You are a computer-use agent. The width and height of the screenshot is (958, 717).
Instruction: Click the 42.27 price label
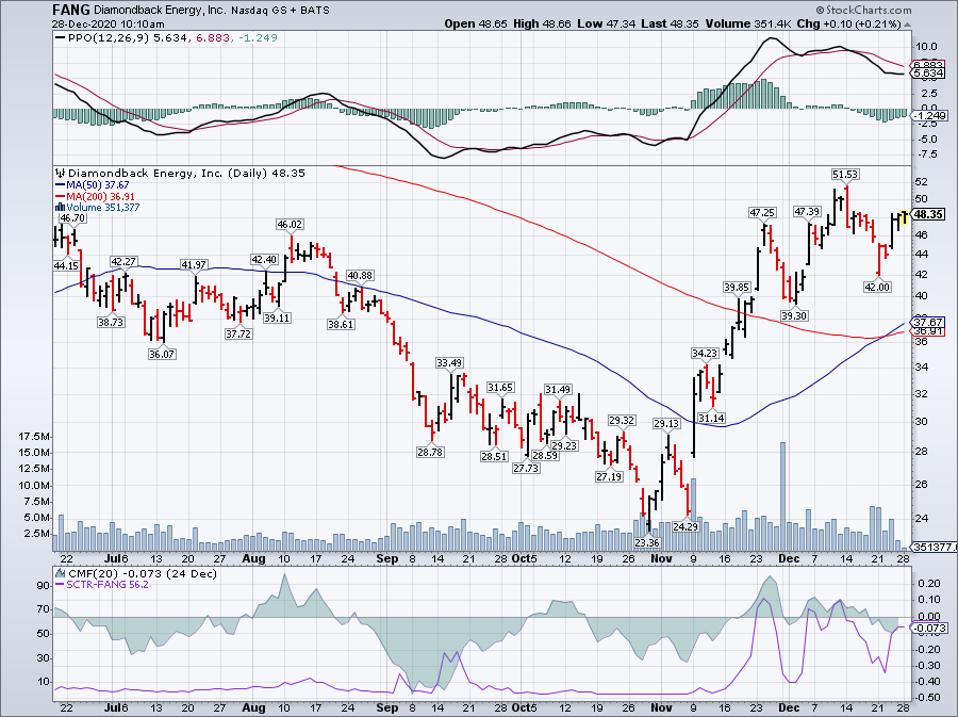coord(123,261)
